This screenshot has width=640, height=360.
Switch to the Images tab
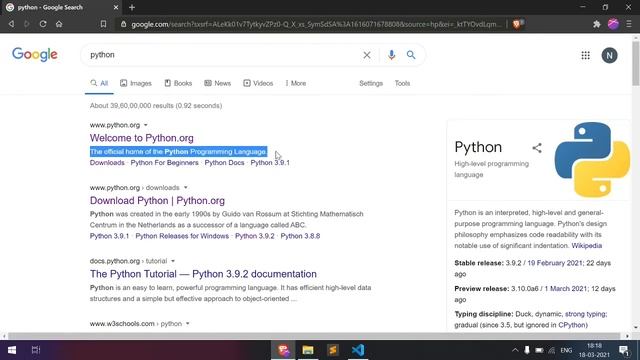(x=136, y=83)
